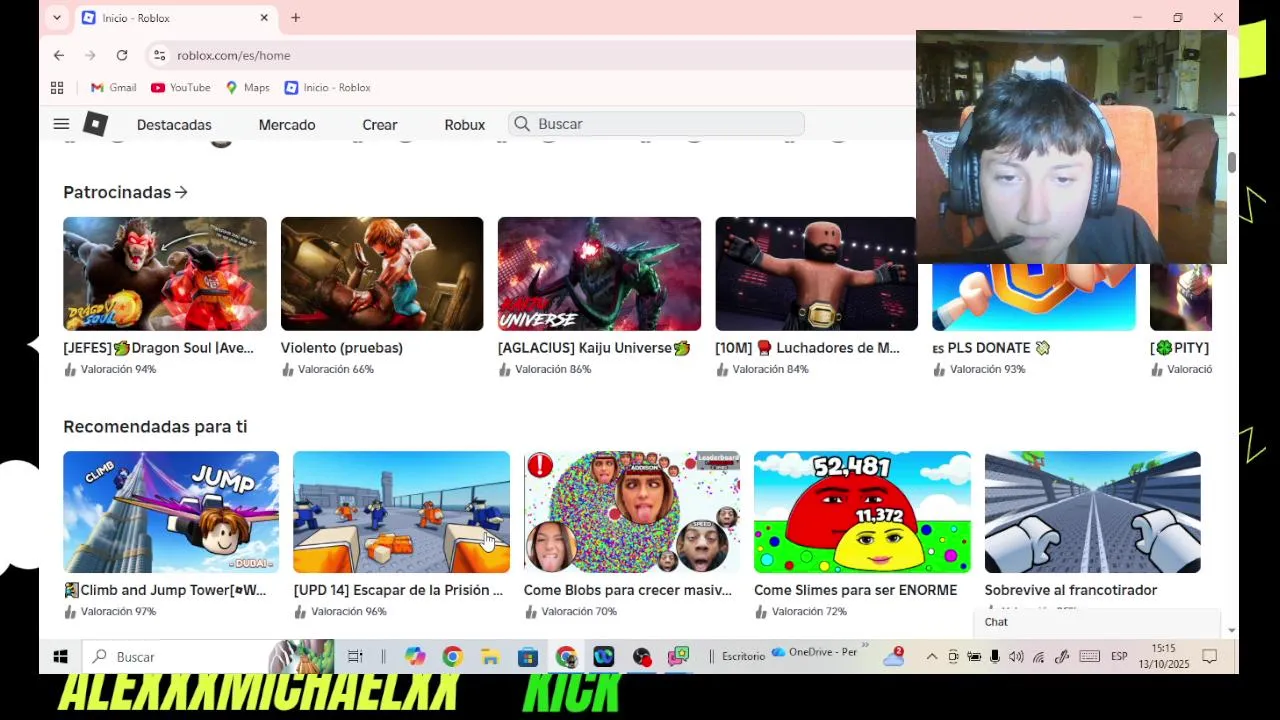Click the weather cloud icon with badge
This screenshot has height=720, width=1280.
click(894, 657)
